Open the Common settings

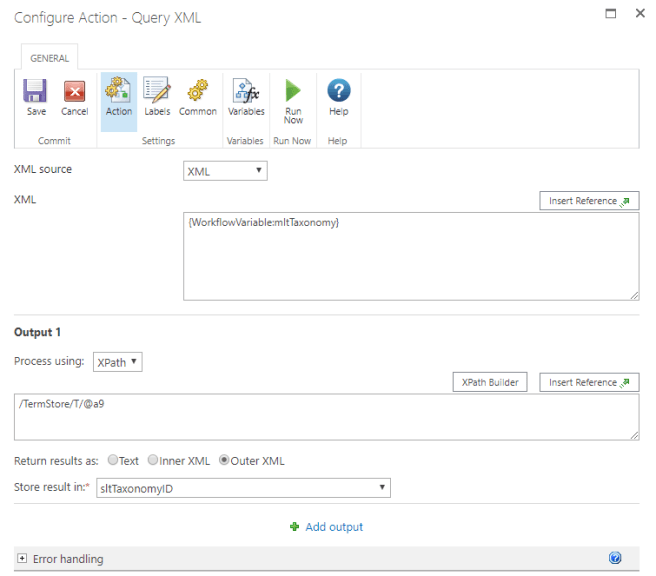point(197,97)
